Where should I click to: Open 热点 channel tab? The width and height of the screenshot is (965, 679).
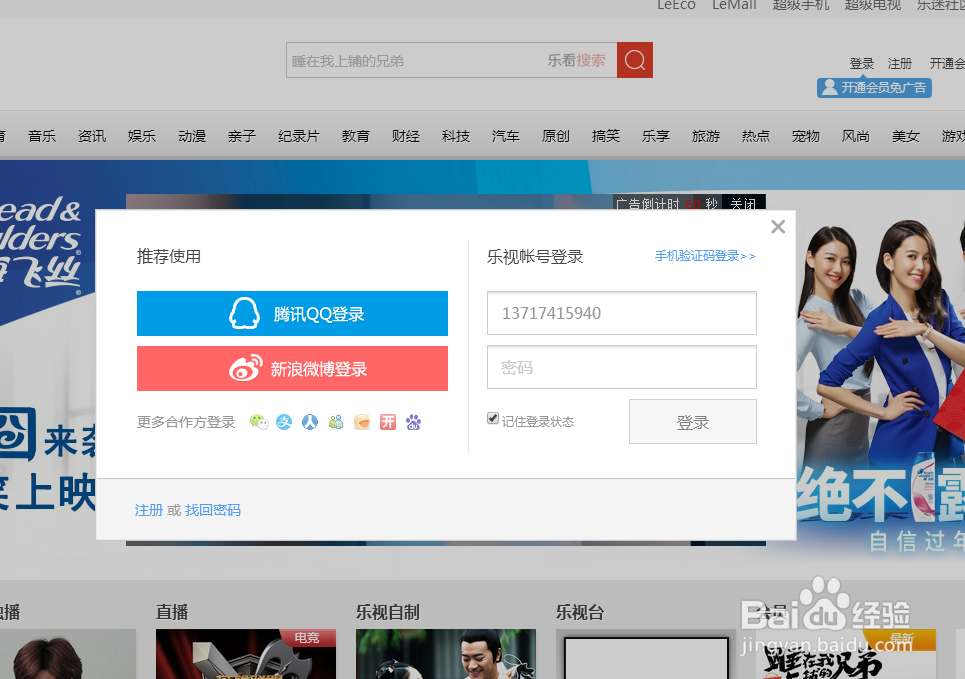point(756,136)
